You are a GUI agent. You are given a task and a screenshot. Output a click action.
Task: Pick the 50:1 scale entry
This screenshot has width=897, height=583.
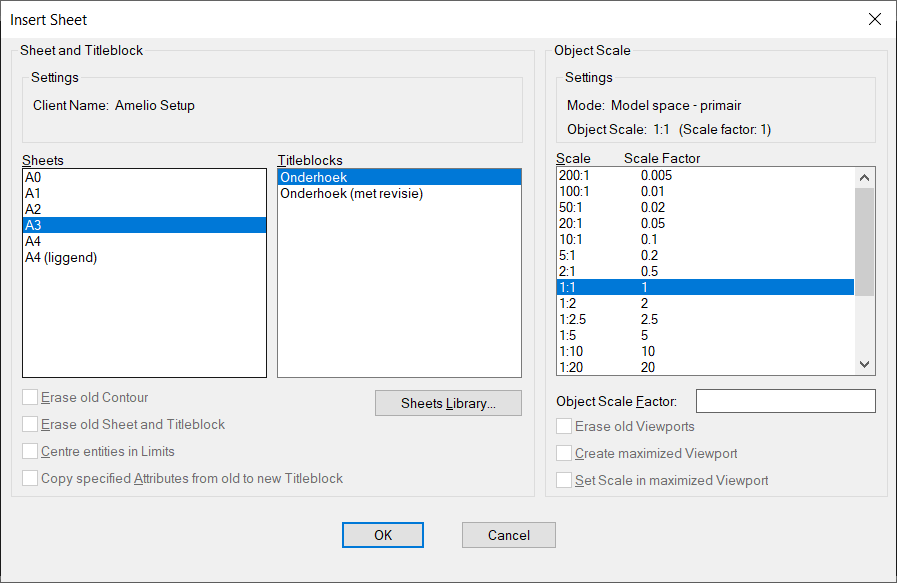pos(705,207)
